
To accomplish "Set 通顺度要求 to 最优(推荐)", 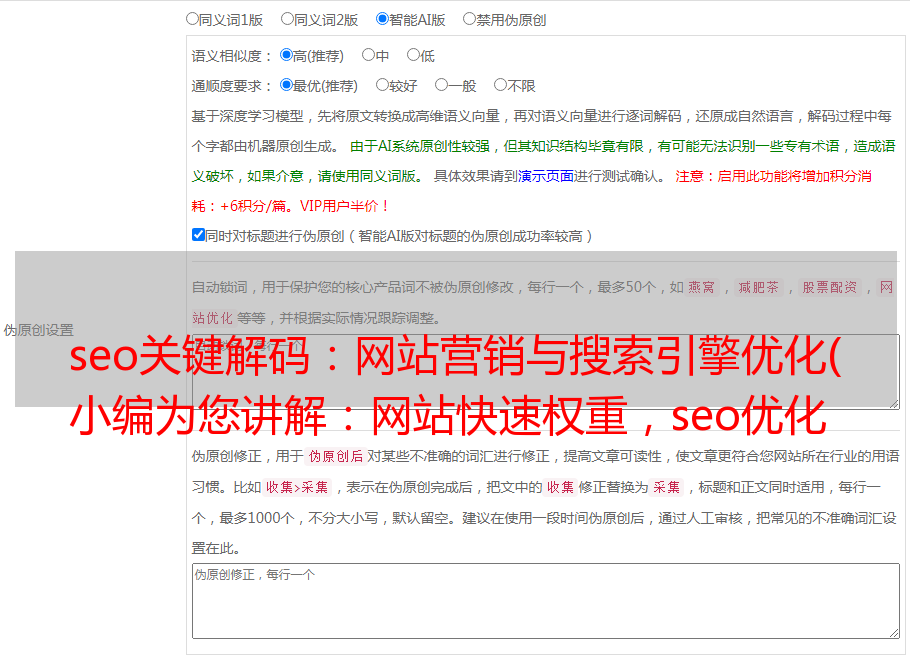I will pos(286,85).
